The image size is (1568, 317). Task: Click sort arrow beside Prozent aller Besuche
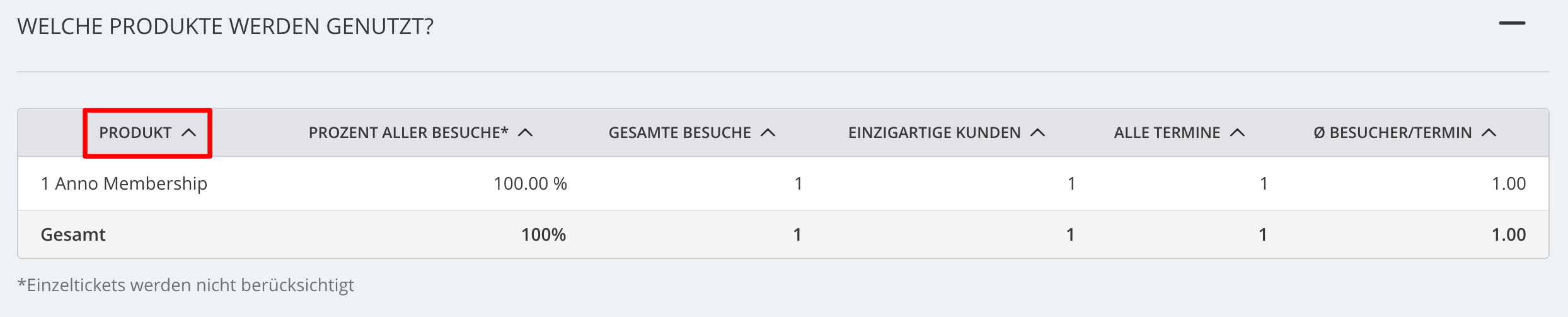(526, 133)
